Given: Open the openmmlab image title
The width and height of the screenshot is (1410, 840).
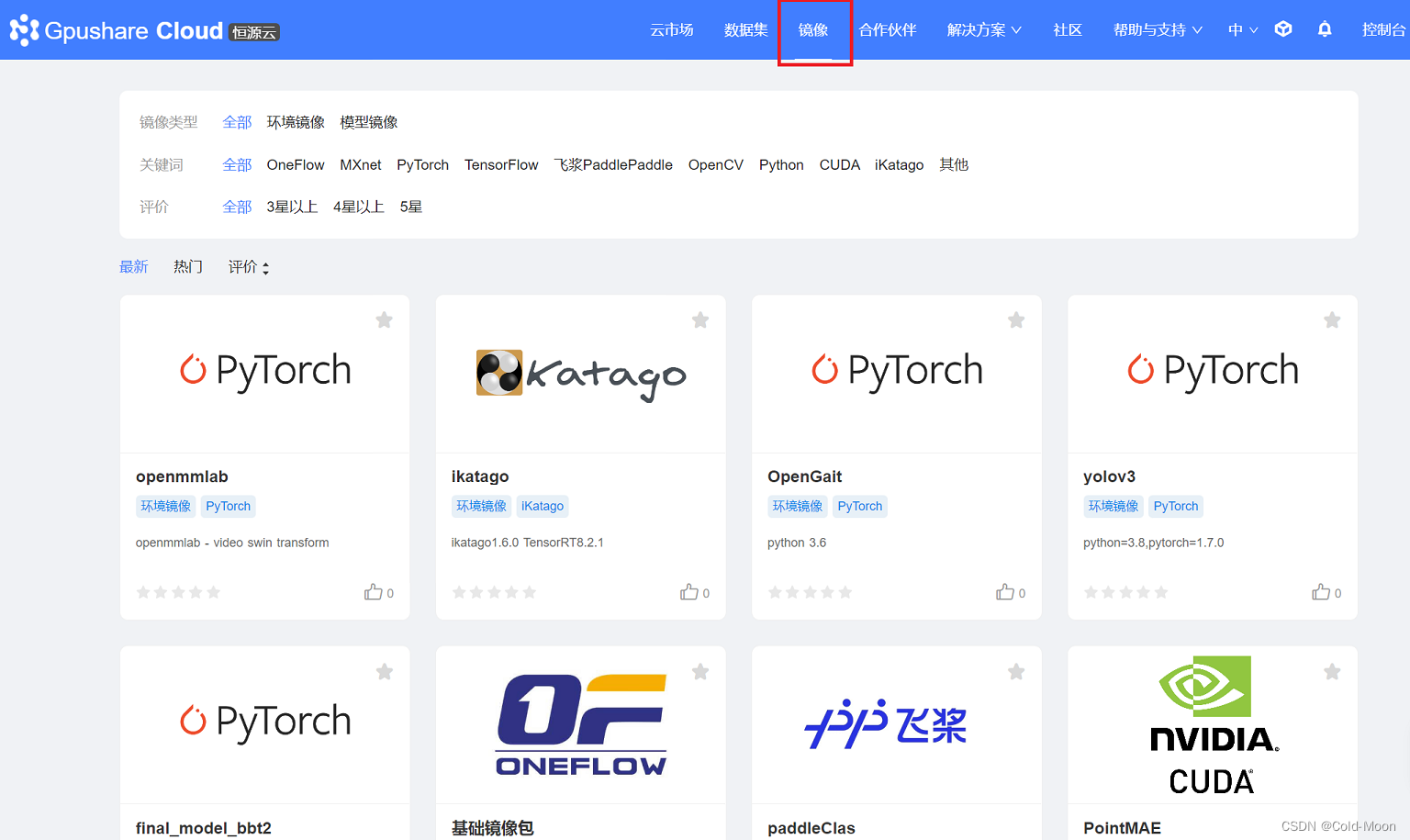Looking at the screenshot, I should (x=182, y=476).
